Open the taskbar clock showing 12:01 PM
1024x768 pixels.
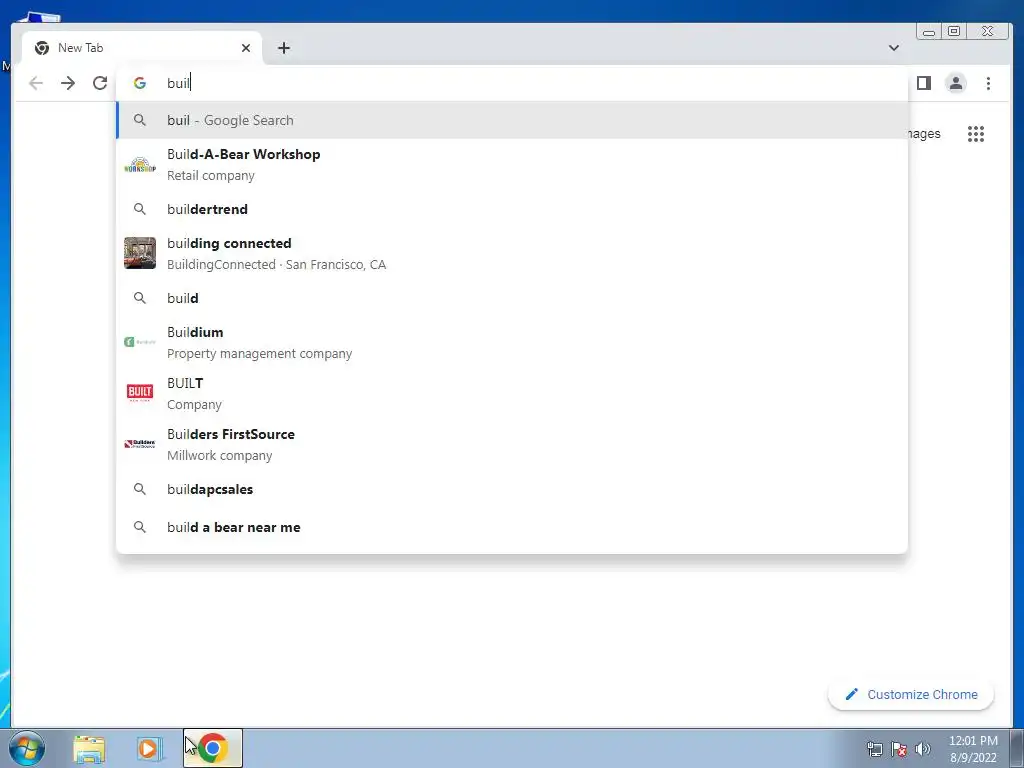pos(973,749)
